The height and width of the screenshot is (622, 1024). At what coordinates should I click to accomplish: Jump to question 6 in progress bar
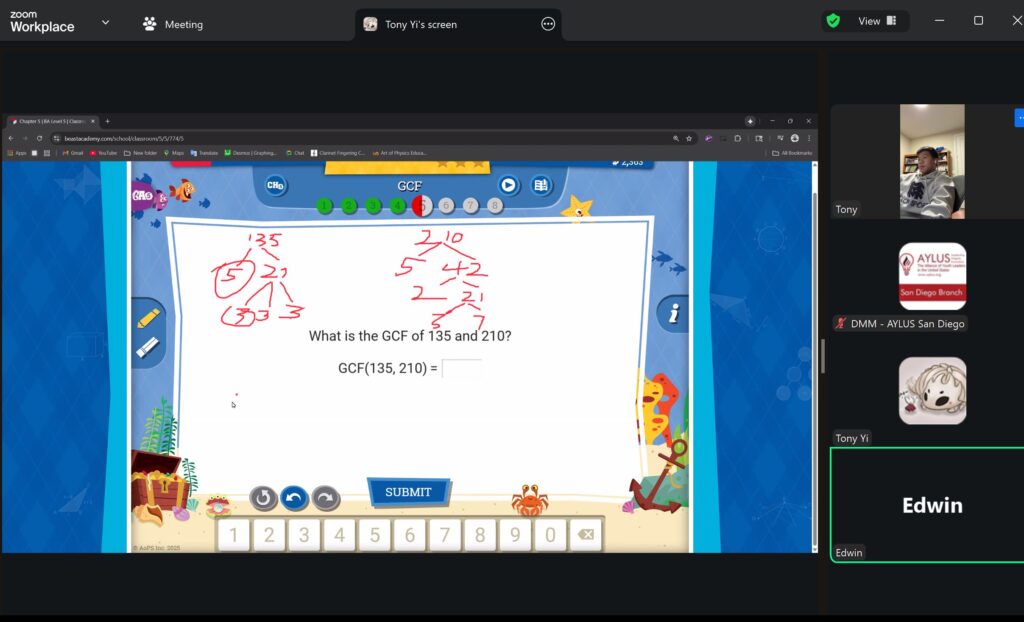click(x=447, y=206)
